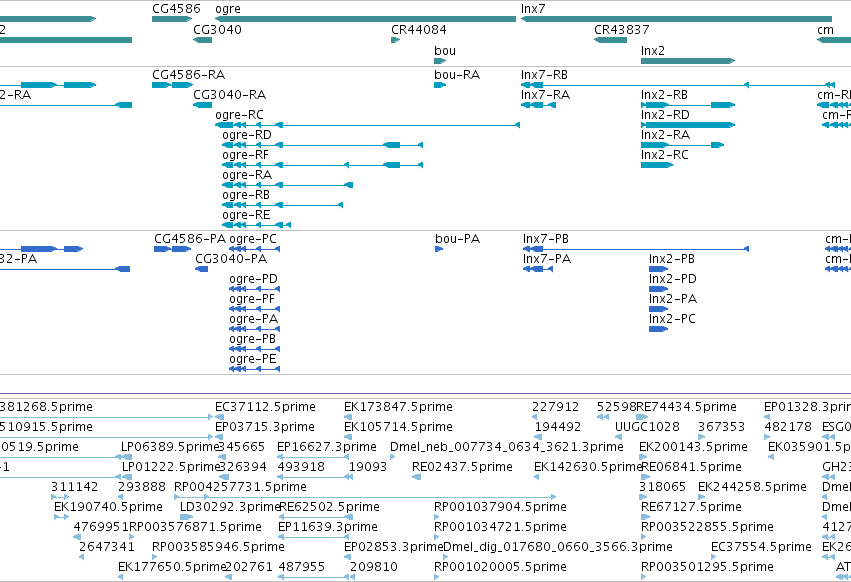Select Dmel_dig_017680_0660_3566.3prime feature

click(558, 547)
